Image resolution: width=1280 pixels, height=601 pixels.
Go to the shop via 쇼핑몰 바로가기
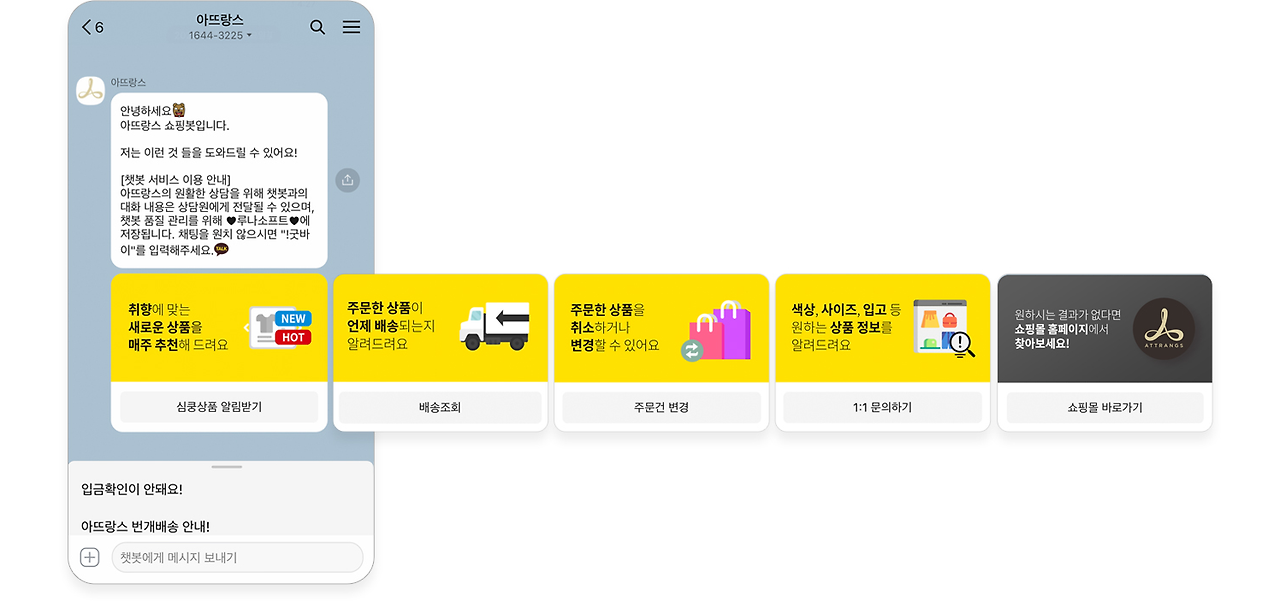coord(1103,407)
